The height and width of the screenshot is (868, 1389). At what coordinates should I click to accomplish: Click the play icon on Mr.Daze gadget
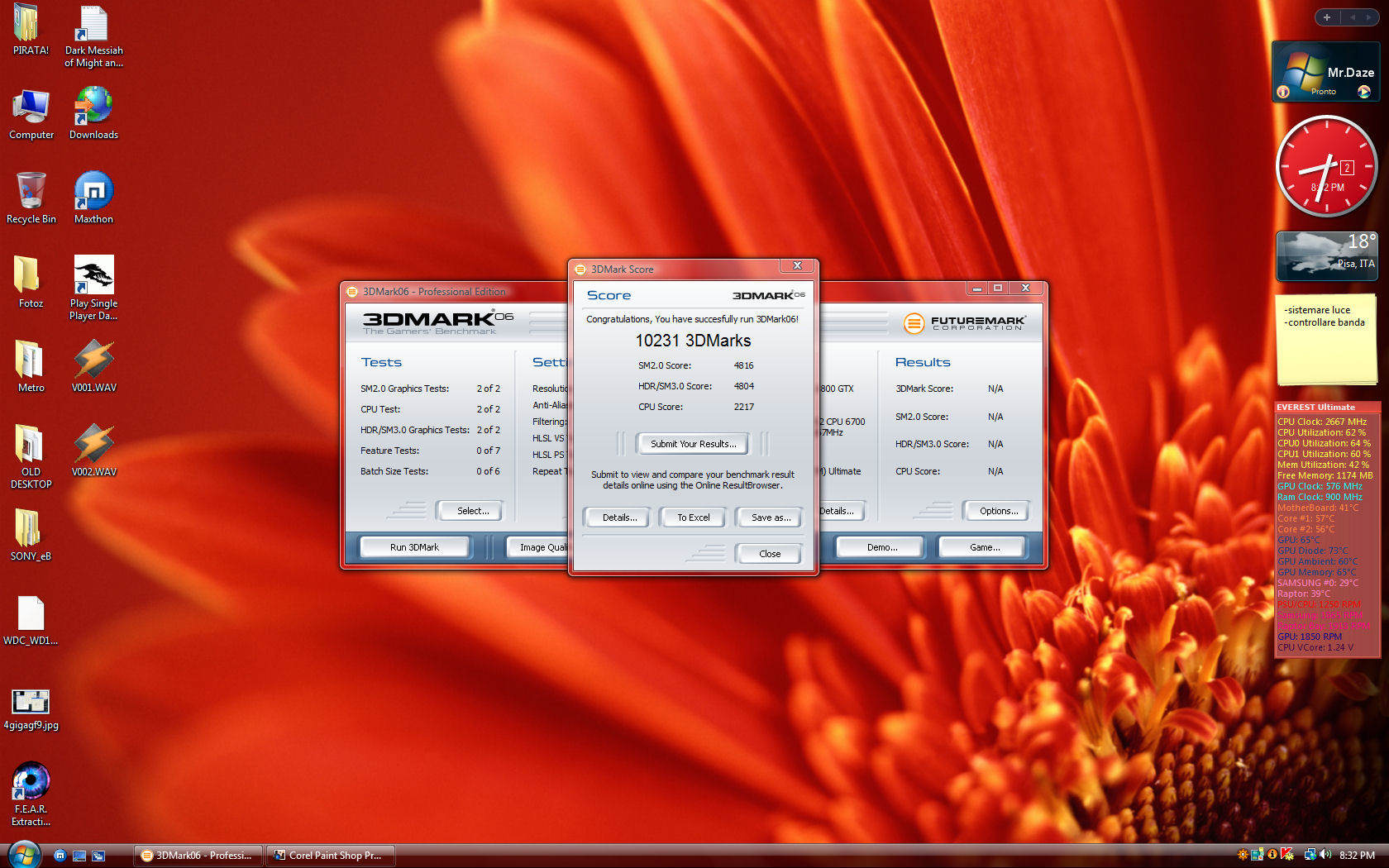click(1364, 92)
